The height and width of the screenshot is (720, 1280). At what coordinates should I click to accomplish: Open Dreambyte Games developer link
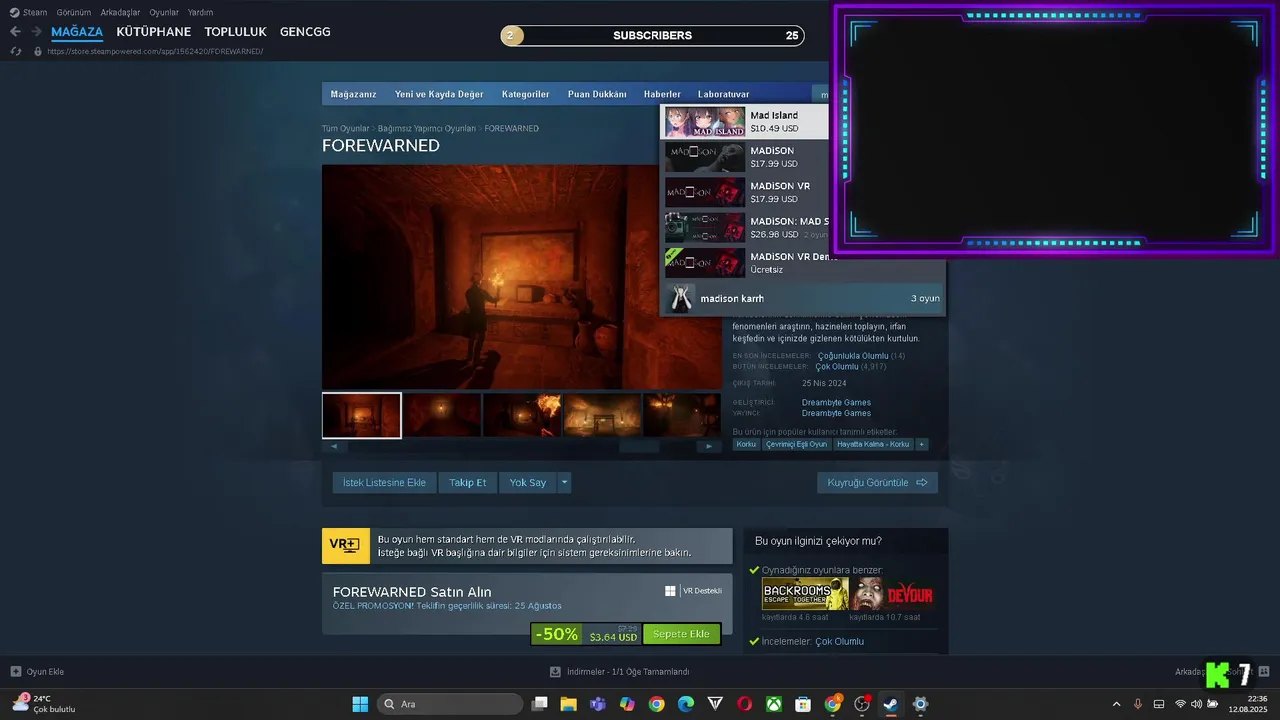(x=836, y=403)
